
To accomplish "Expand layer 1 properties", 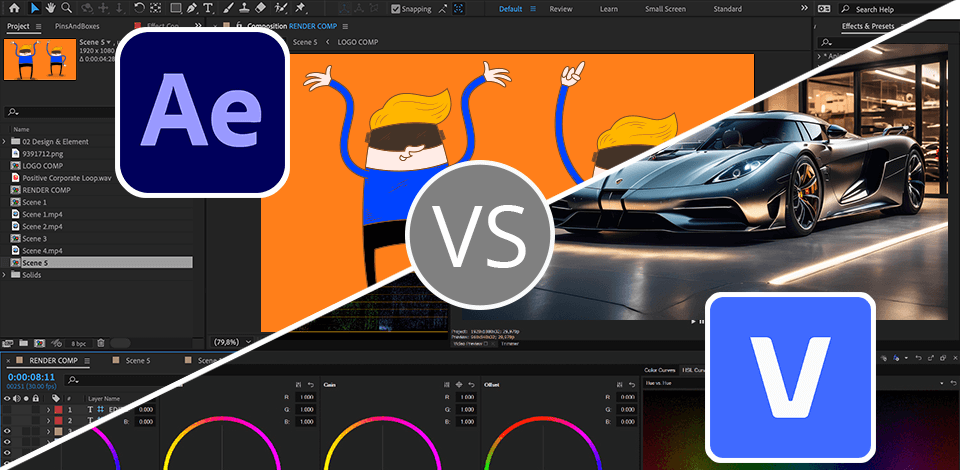I will coord(48,409).
